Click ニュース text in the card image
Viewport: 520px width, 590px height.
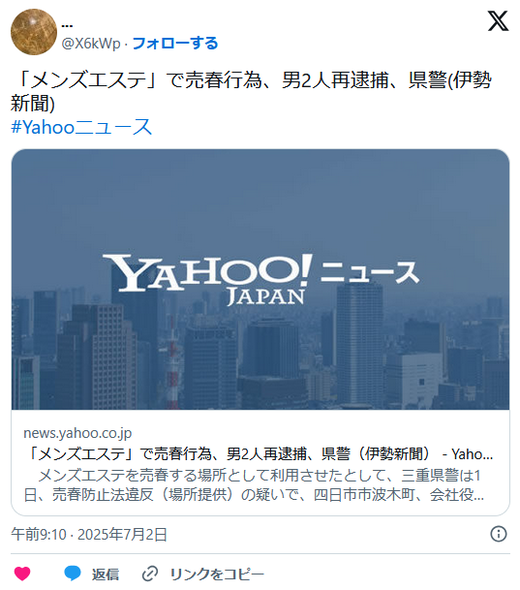(369, 272)
